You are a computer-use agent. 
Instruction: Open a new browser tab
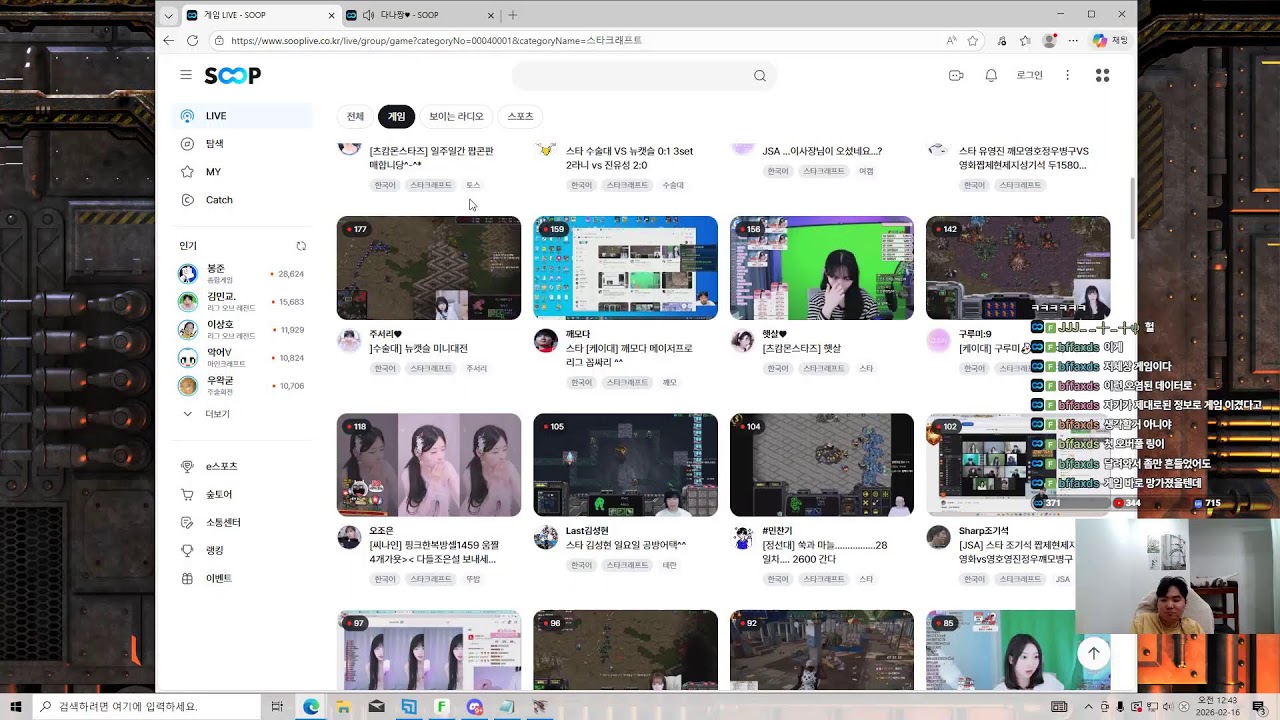(513, 15)
